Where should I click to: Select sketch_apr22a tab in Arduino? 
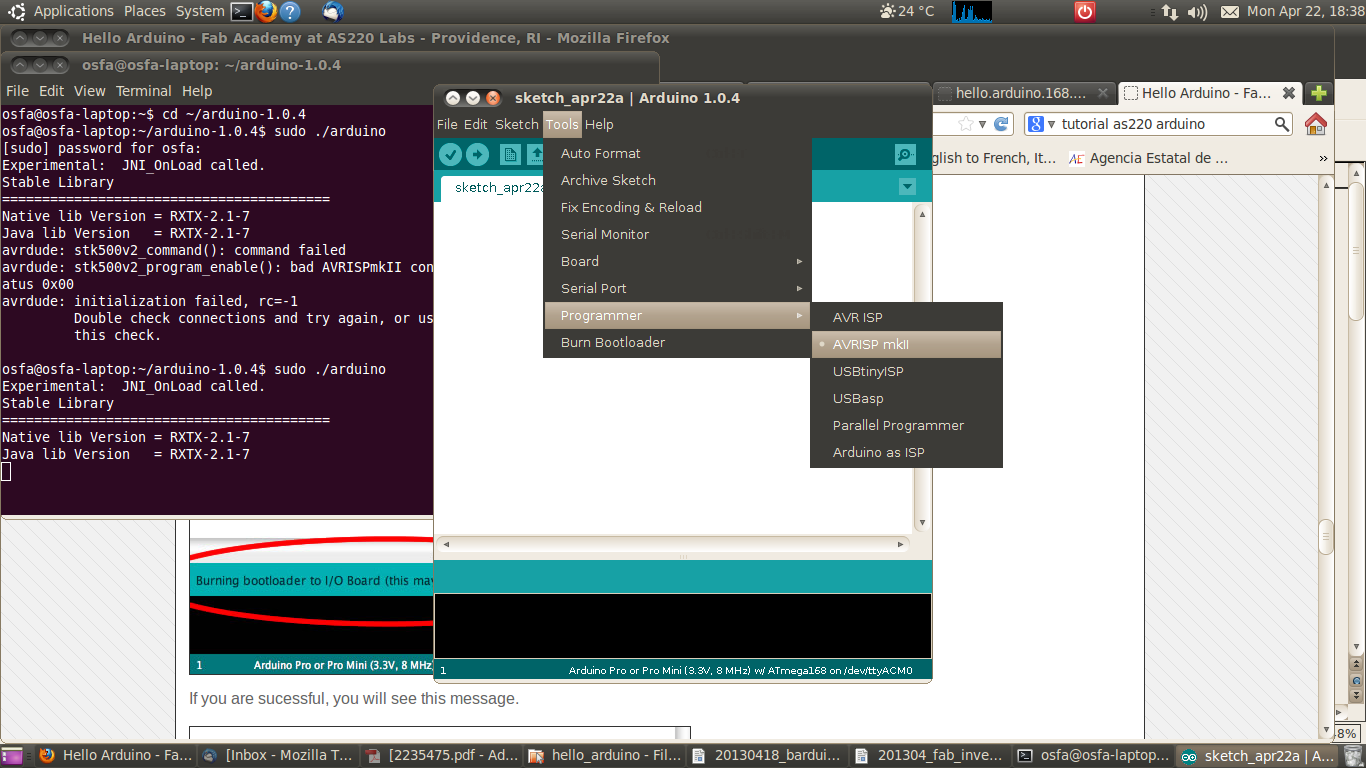(x=496, y=187)
